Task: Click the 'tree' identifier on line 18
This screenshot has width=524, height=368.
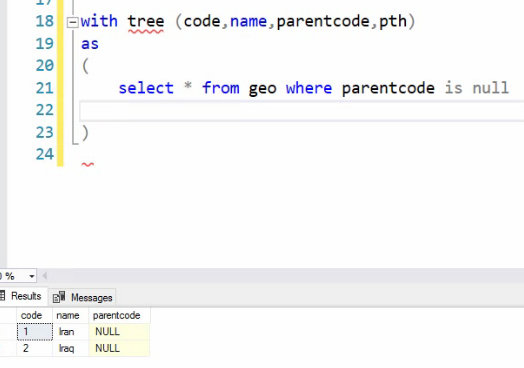Action: pyautogui.click(x=146, y=21)
